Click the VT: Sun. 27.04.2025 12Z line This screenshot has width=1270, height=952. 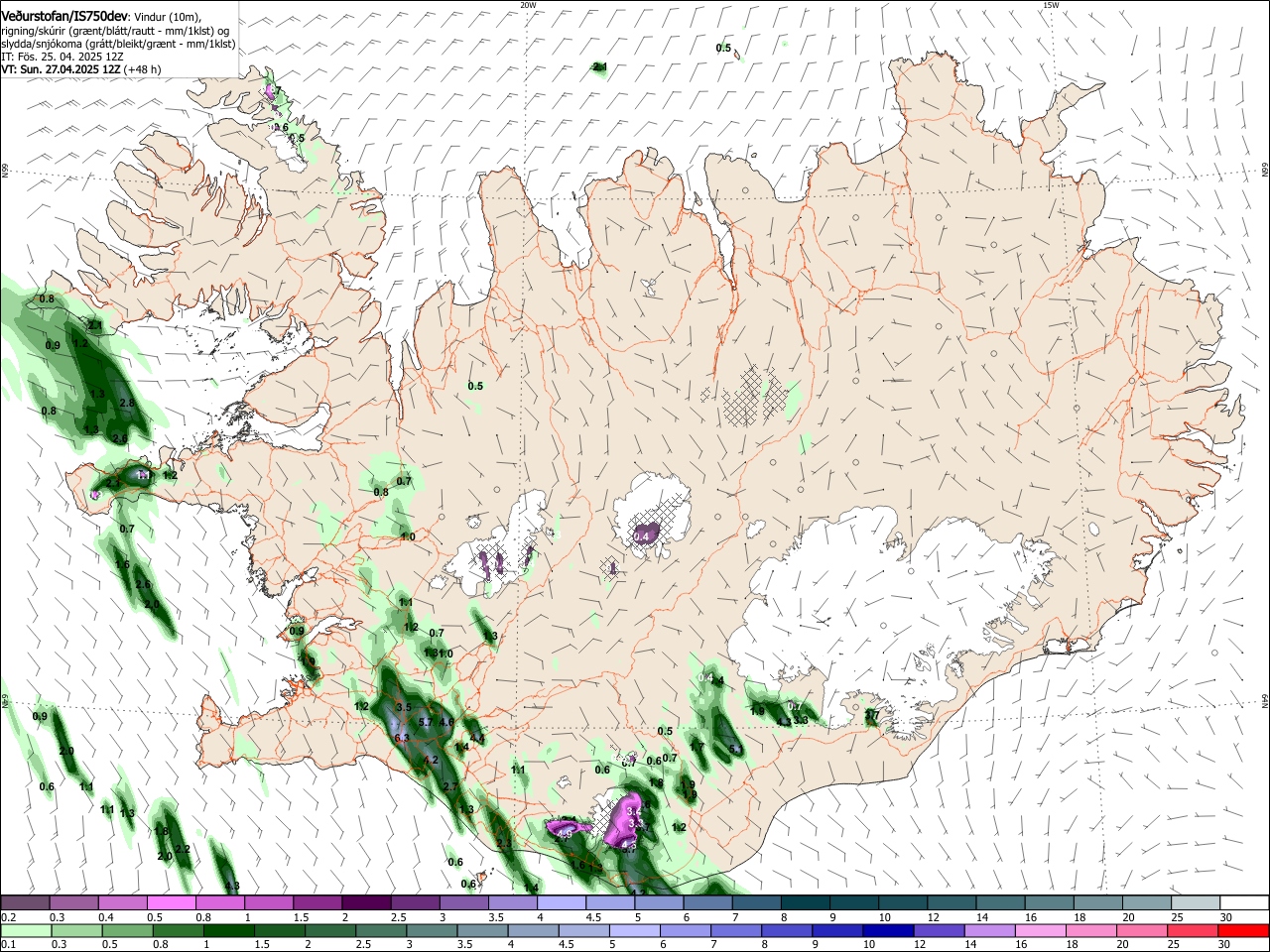click(x=61, y=69)
